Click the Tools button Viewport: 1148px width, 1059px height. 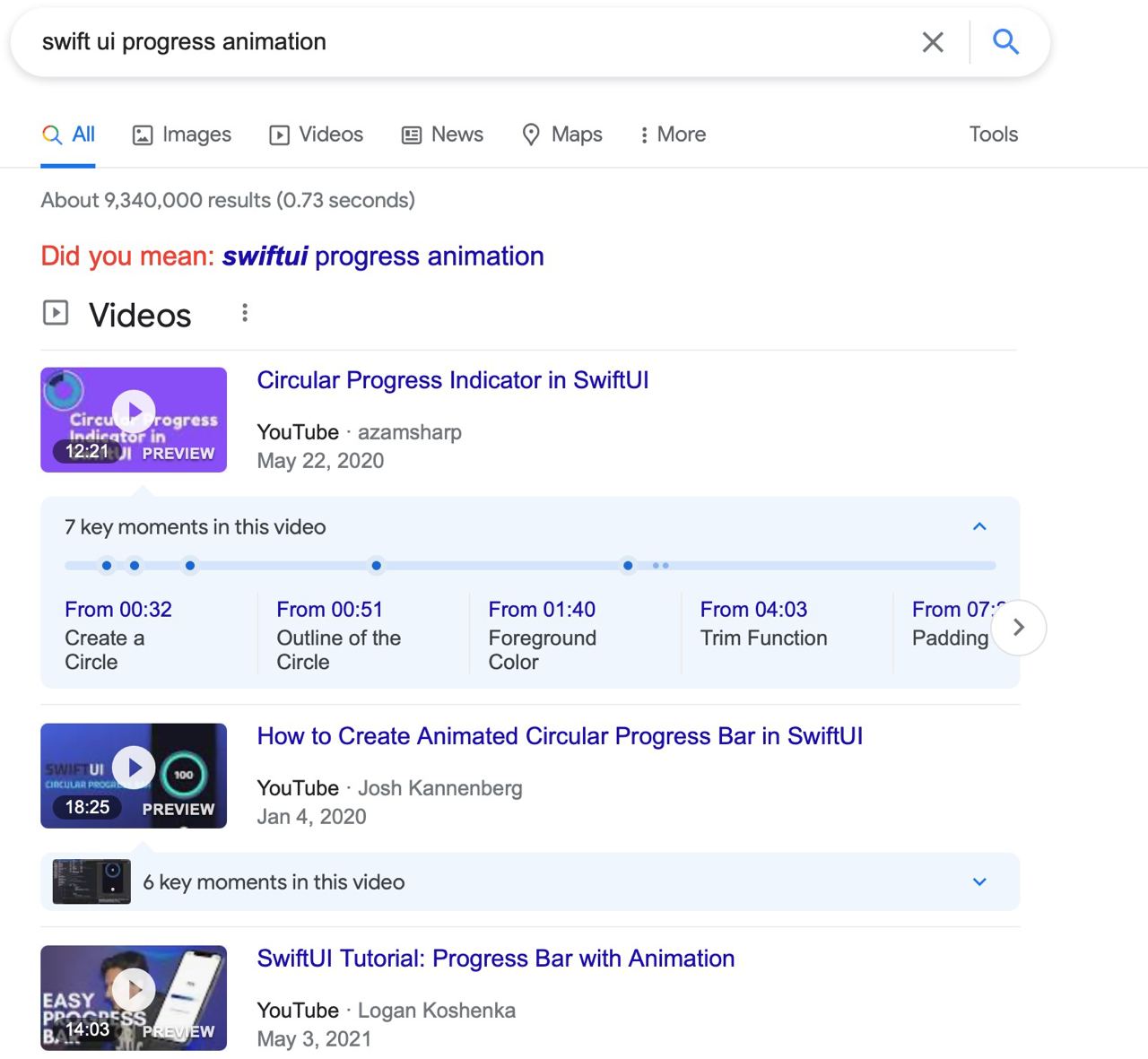993,135
